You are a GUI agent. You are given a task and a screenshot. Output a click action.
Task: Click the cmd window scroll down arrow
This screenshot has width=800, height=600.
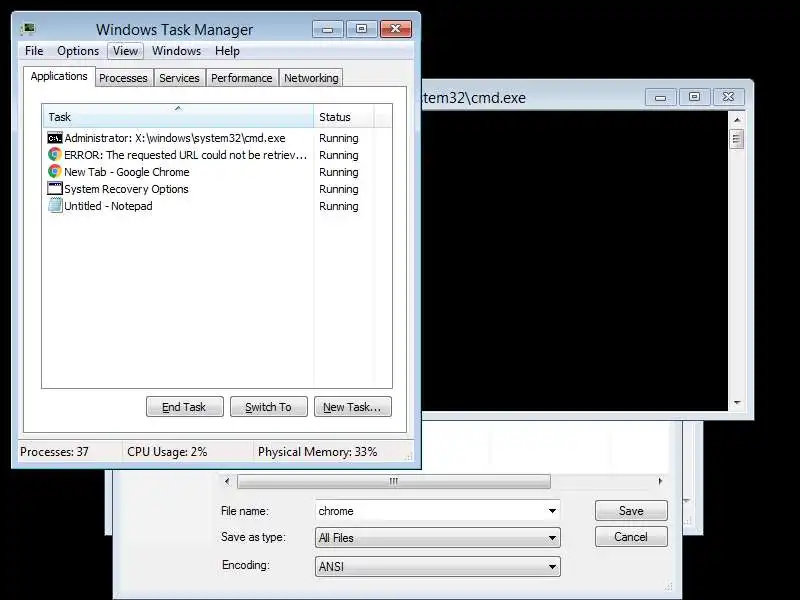click(737, 403)
